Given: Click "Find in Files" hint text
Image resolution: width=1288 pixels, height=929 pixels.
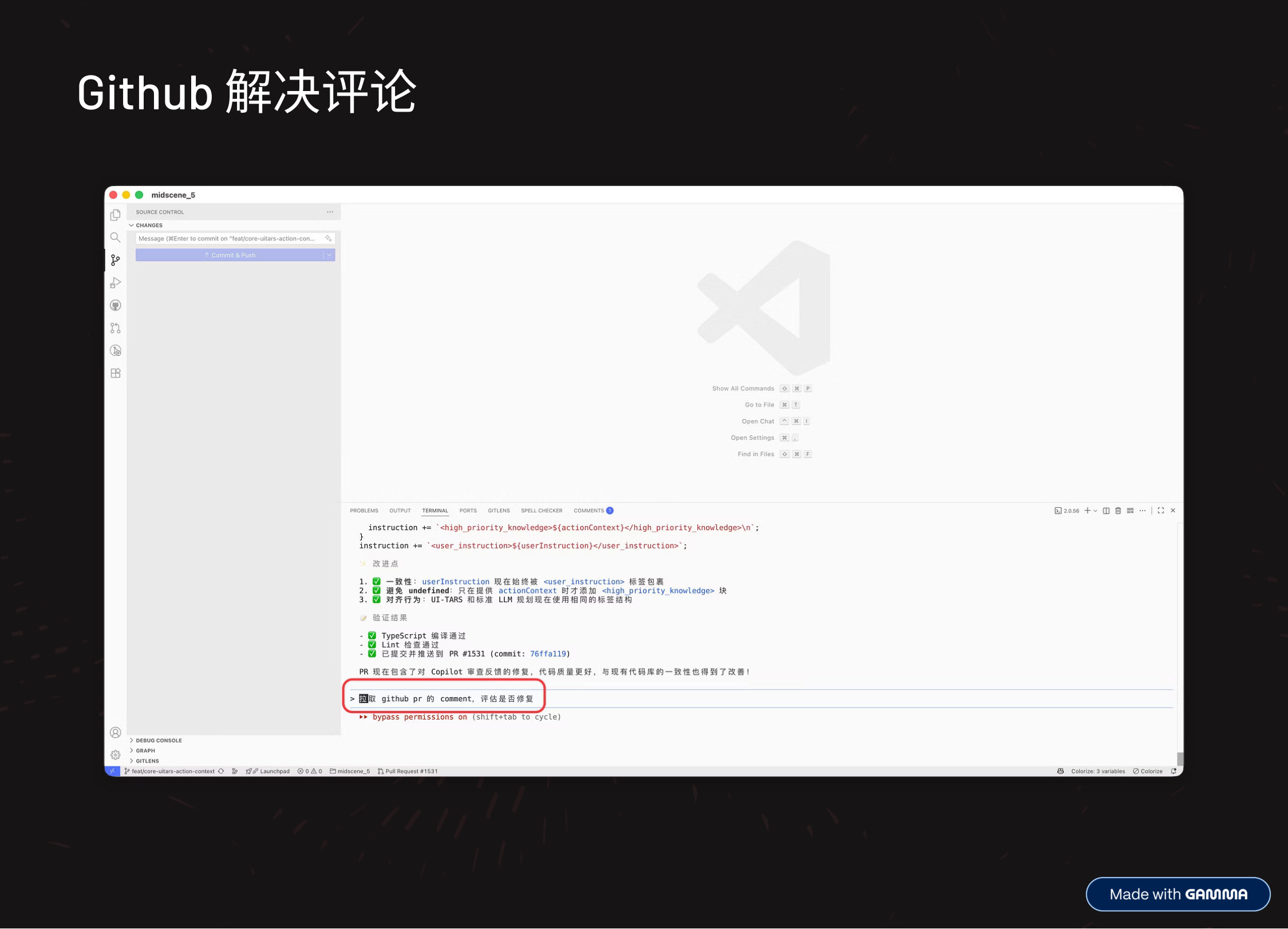Looking at the screenshot, I should (756, 454).
